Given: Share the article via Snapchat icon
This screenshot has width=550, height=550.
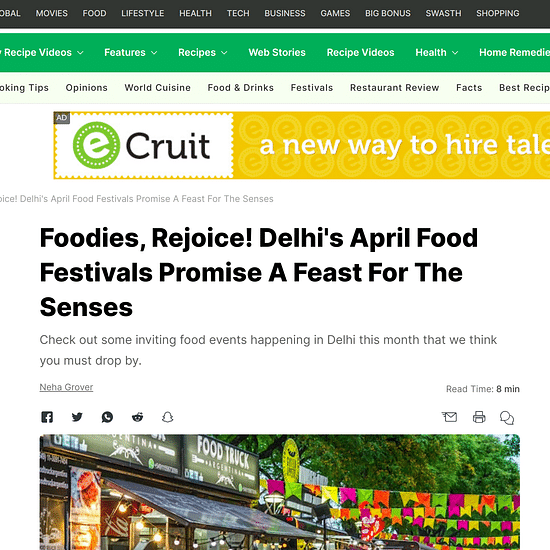Looking at the screenshot, I should pyautogui.click(x=168, y=417).
